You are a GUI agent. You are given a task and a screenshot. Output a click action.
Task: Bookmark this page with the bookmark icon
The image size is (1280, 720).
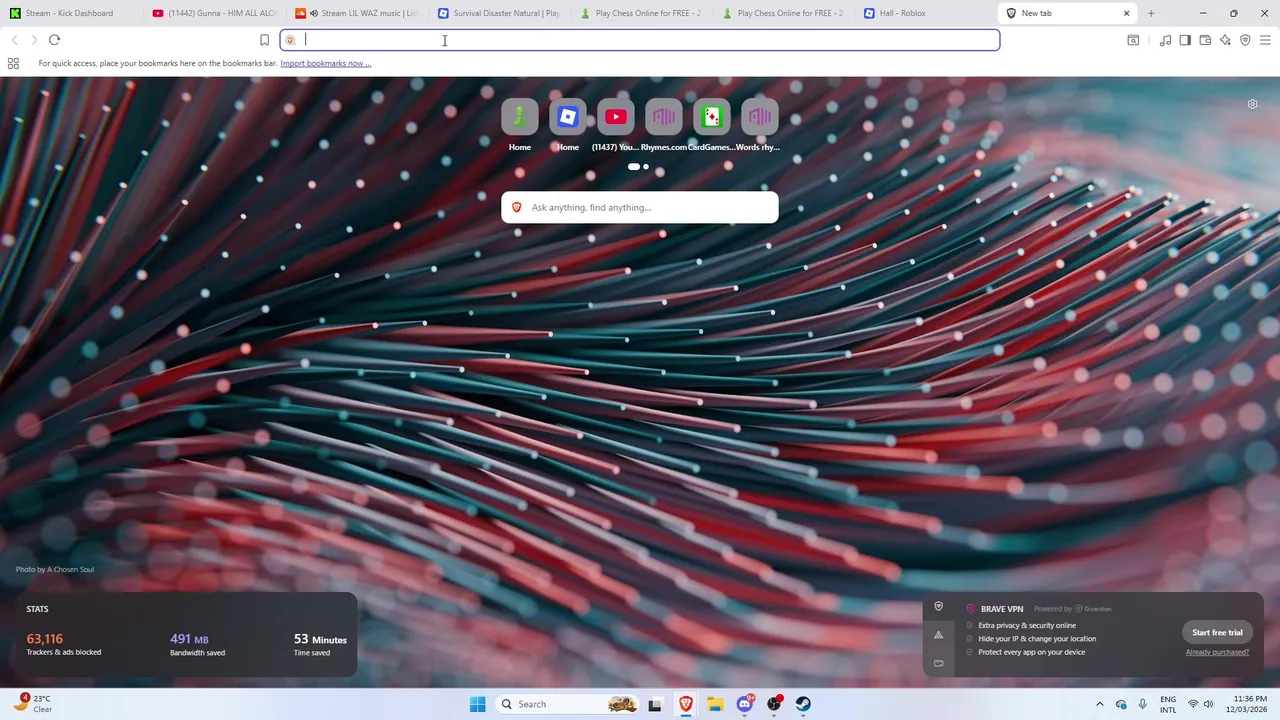[x=264, y=40]
